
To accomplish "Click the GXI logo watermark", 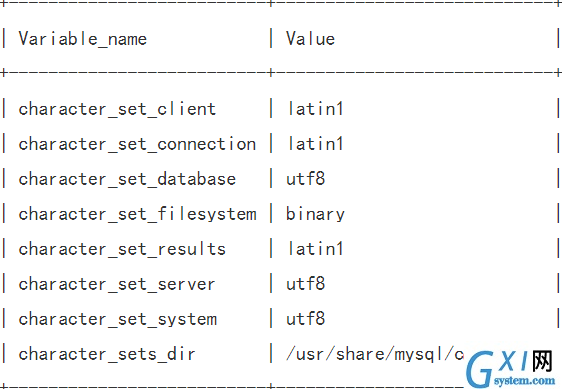I will pos(511,367).
